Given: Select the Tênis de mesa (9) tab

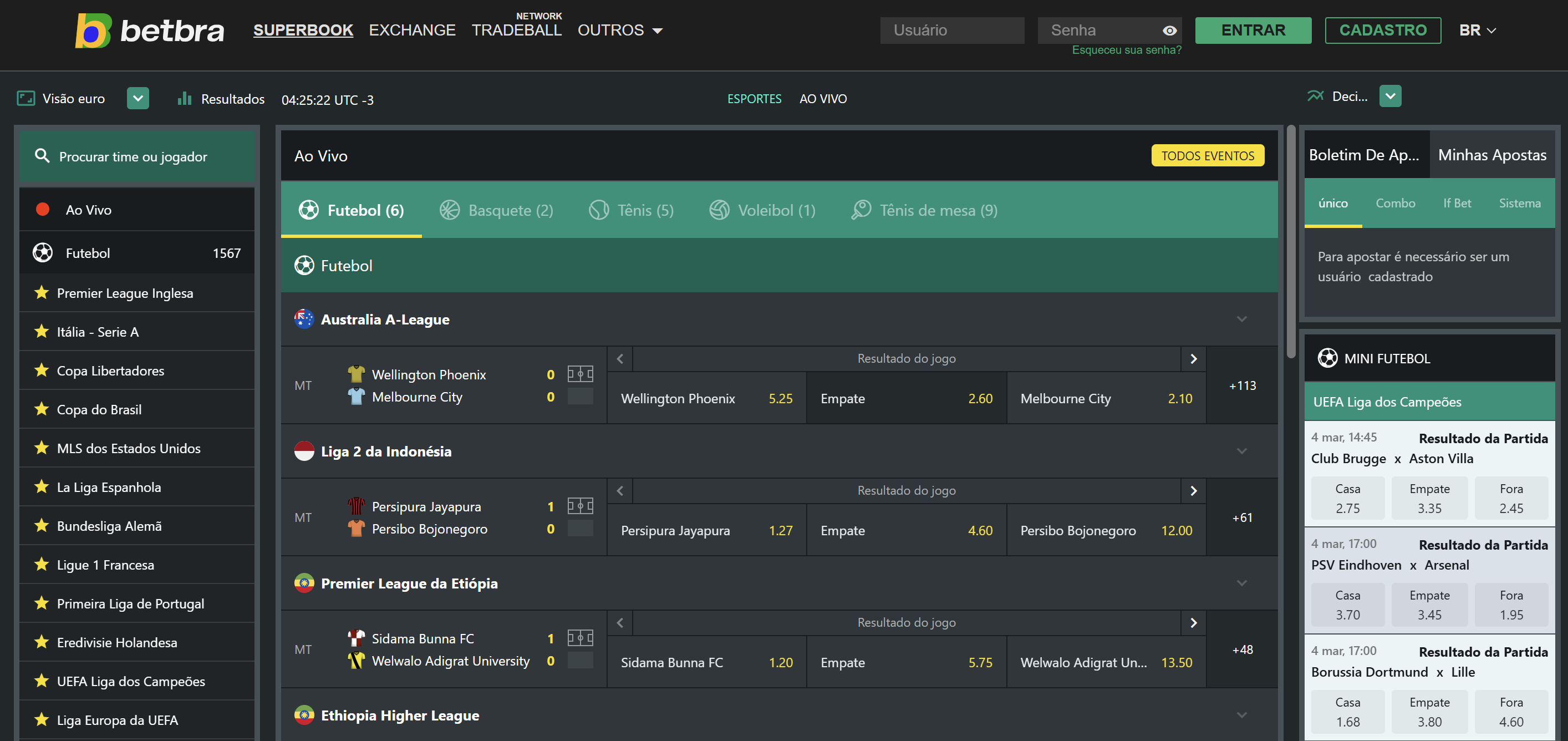Looking at the screenshot, I should tap(924, 210).
